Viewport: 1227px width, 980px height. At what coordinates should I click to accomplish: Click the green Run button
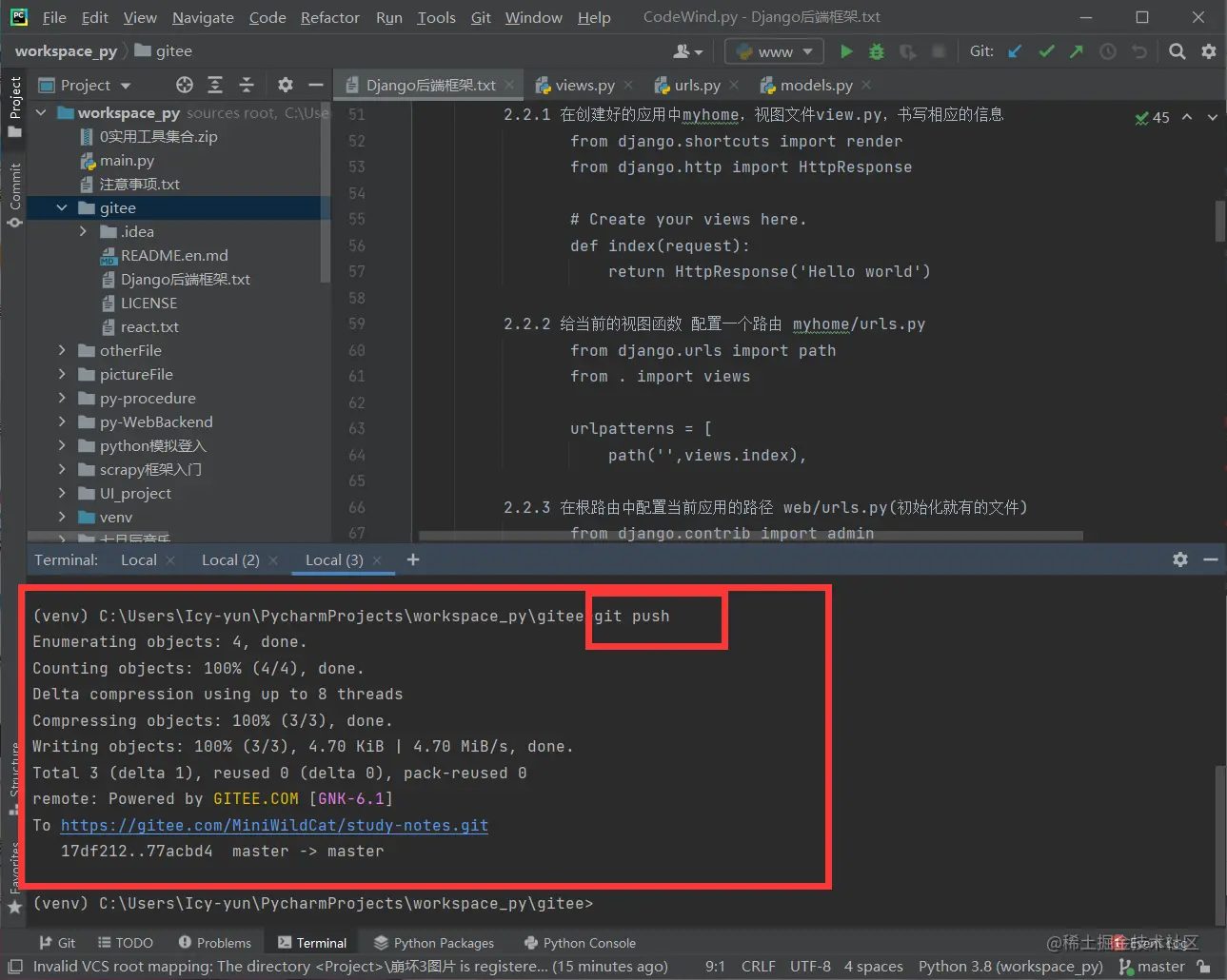coord(845,51)
